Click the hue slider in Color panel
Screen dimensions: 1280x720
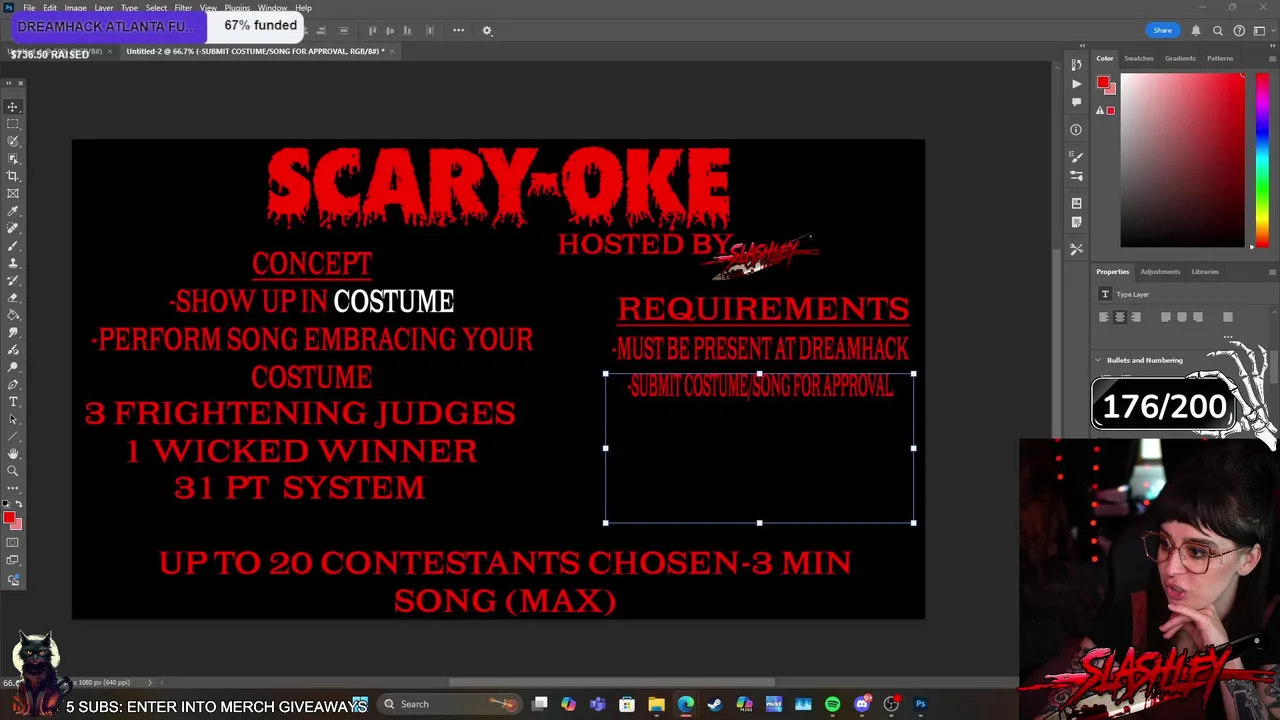1262,160
